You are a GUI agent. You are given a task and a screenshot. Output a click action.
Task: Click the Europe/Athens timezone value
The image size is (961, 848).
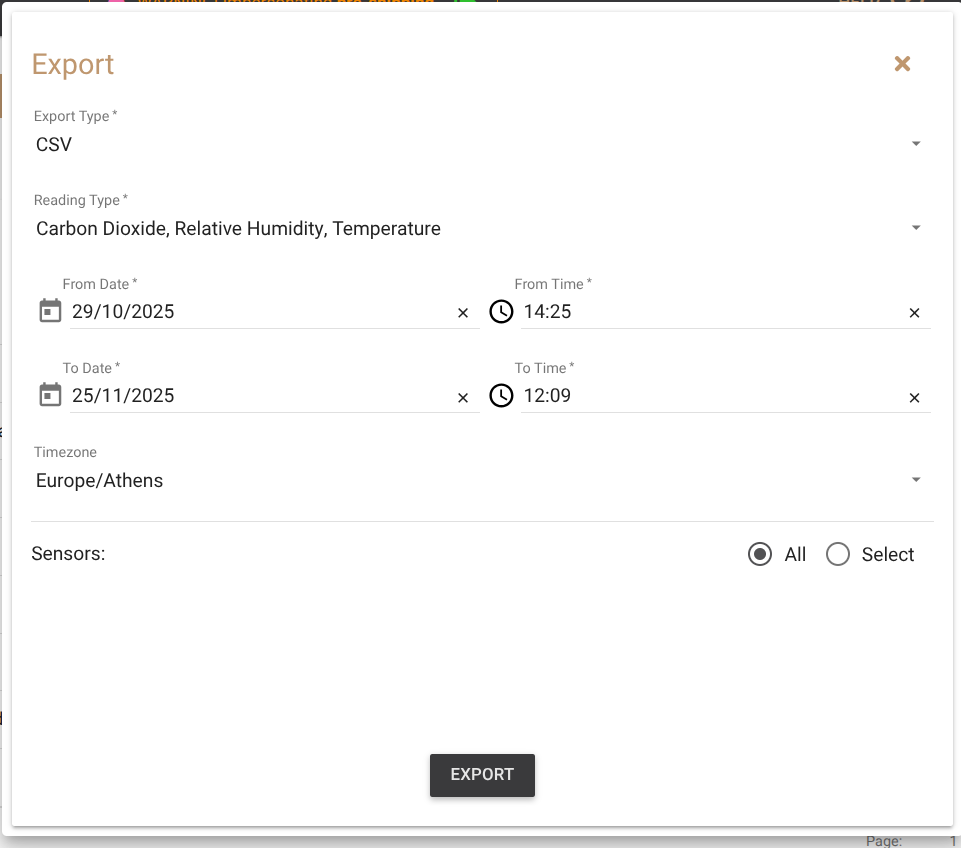[x=100, y=481]
